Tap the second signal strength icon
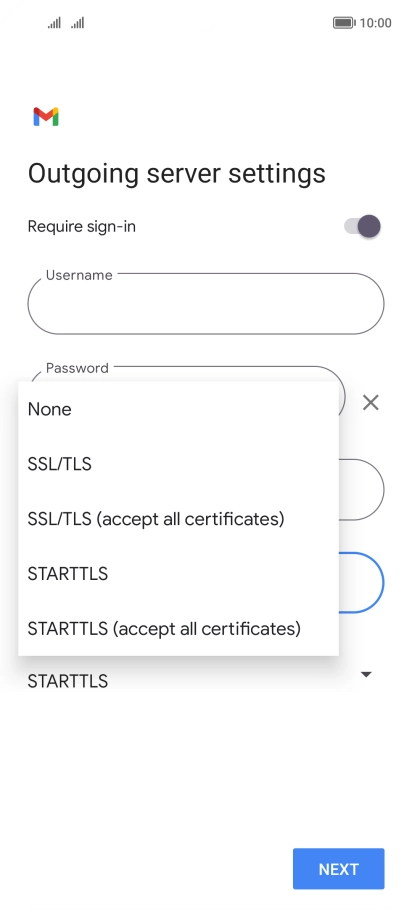Viewport: 412px width, 910px height. pos(78,23)
